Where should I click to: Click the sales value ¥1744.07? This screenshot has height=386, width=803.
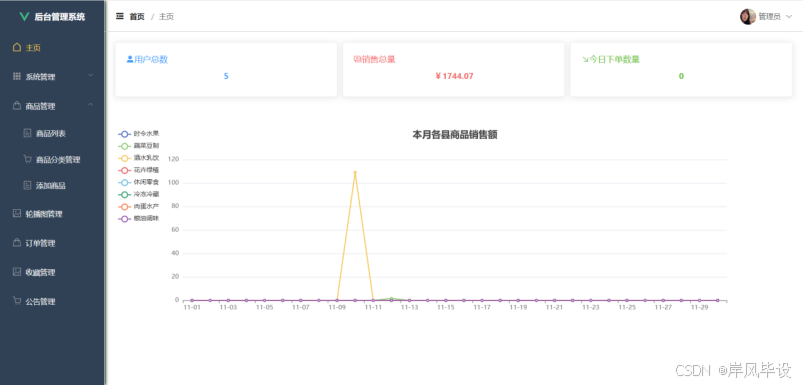[454, 76]
